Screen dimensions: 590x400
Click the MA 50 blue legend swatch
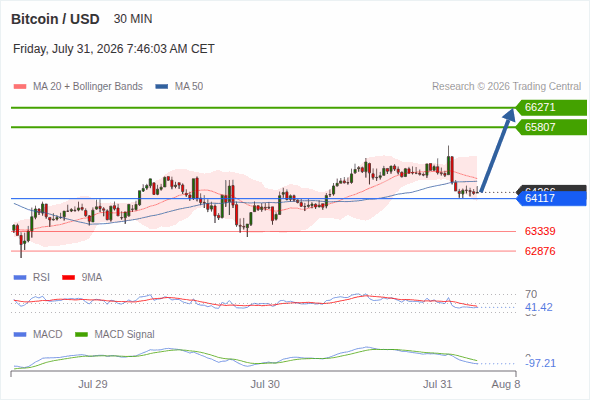pyautogui.click(x=161, y=87)
